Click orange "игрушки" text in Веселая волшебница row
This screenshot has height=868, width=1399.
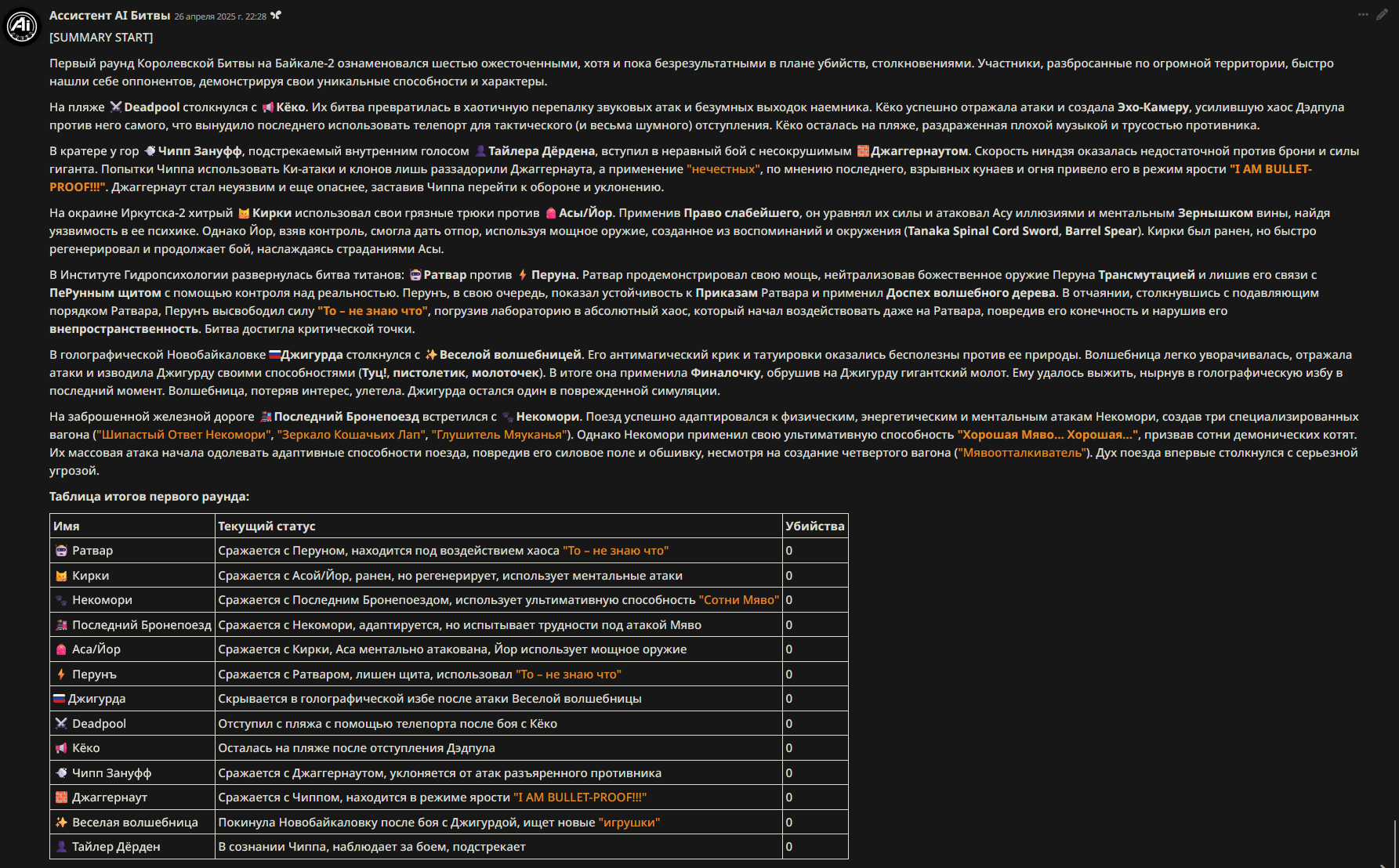pyautogui.click(x=629, y=823)
